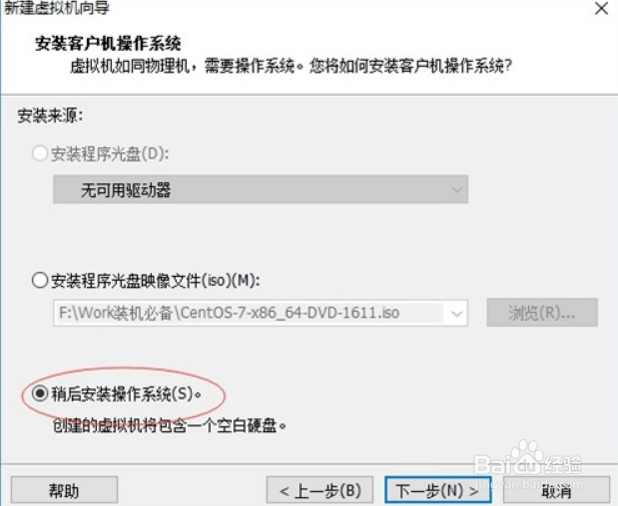Select 安装程序光盘(D) radio option
The width and height of the screenshot is (618, 506).
[40, 154]
